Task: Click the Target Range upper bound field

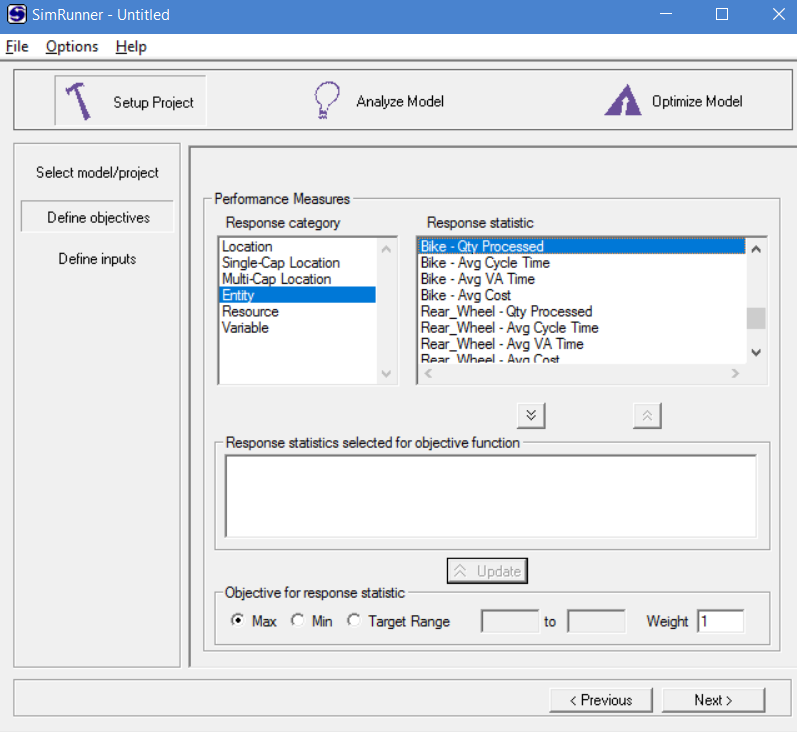Action: point(596,621)
